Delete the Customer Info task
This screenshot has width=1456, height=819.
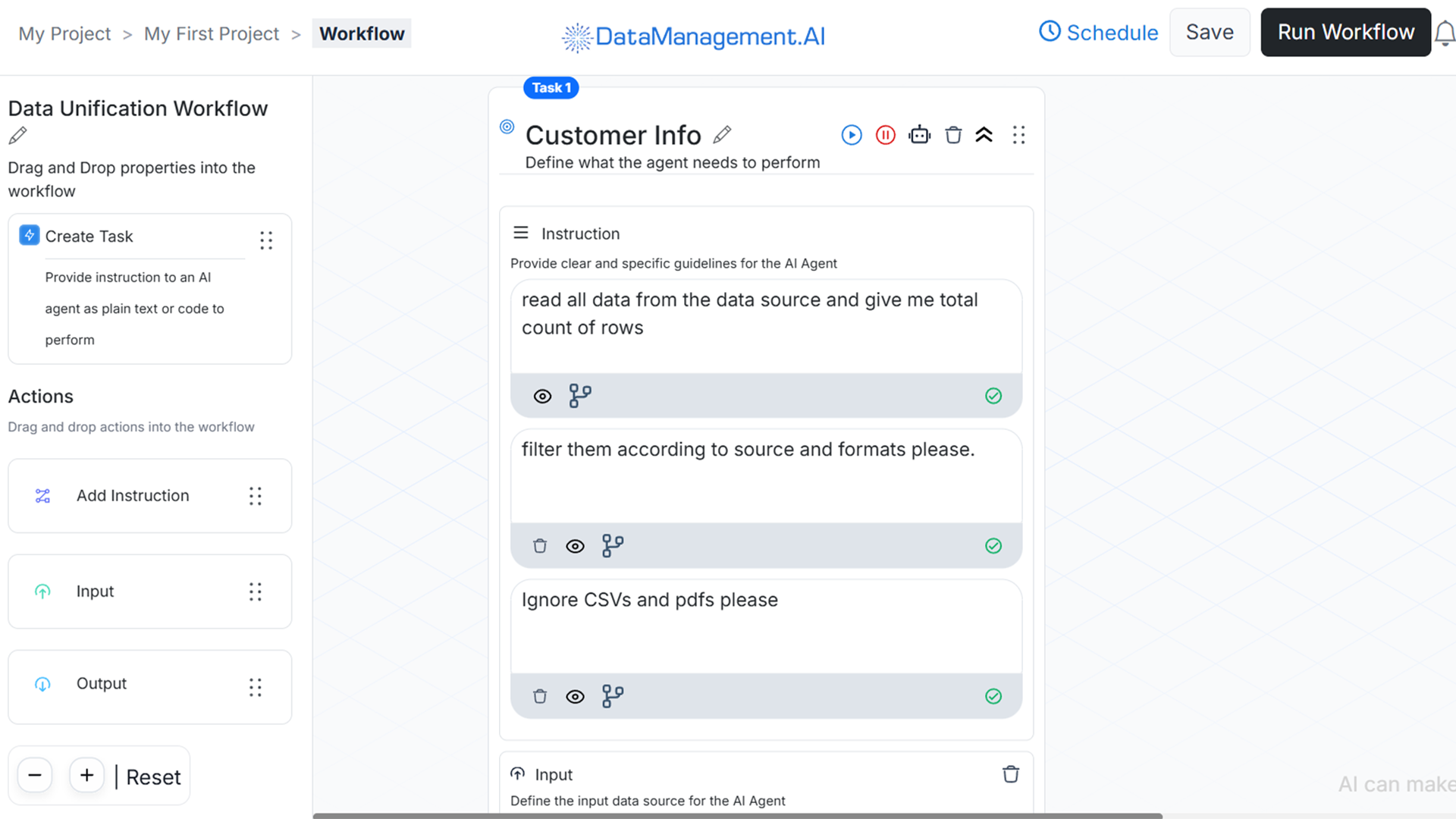953,134
